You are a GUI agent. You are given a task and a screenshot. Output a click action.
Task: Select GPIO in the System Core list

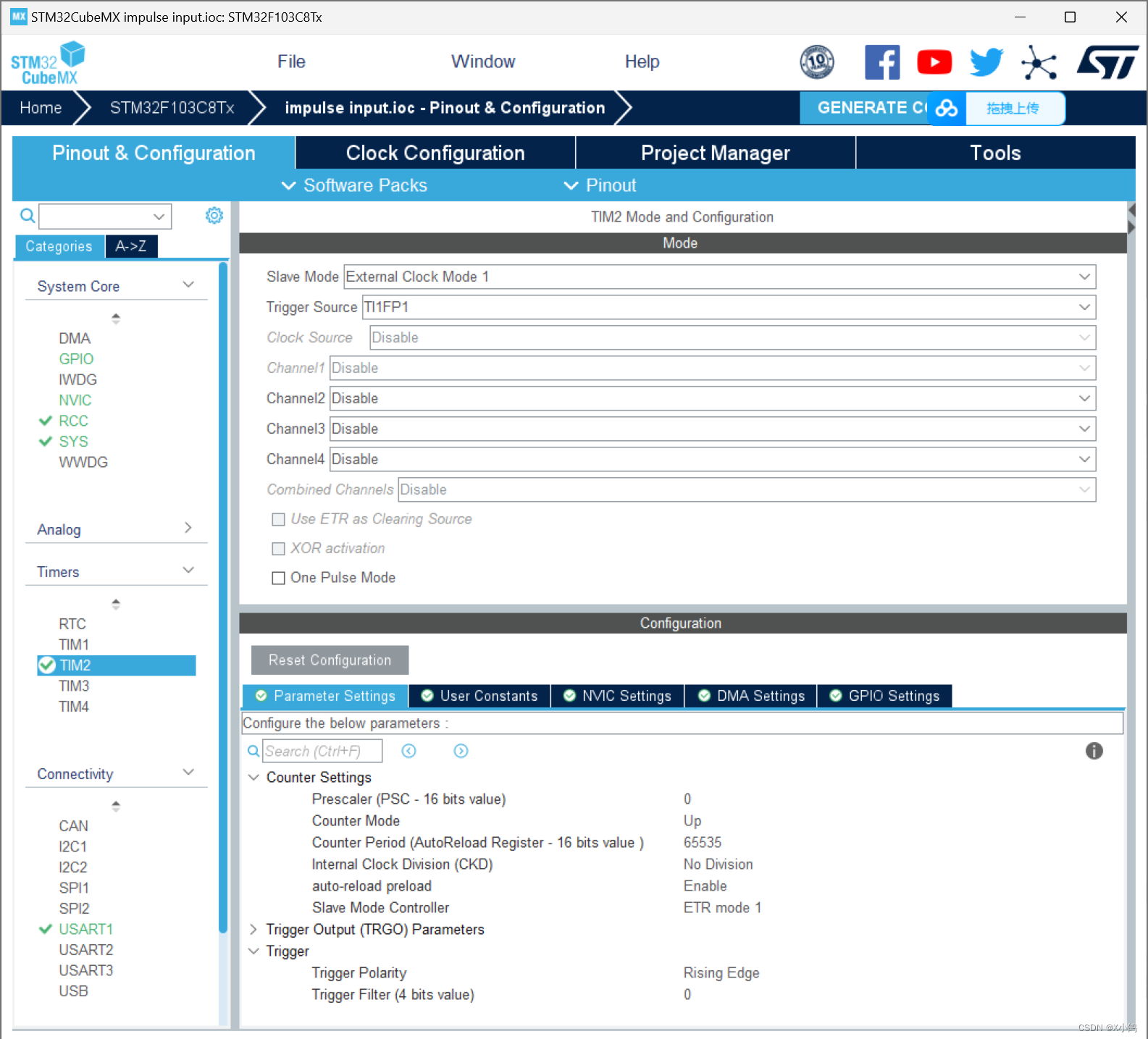click(x=76, y=358)
